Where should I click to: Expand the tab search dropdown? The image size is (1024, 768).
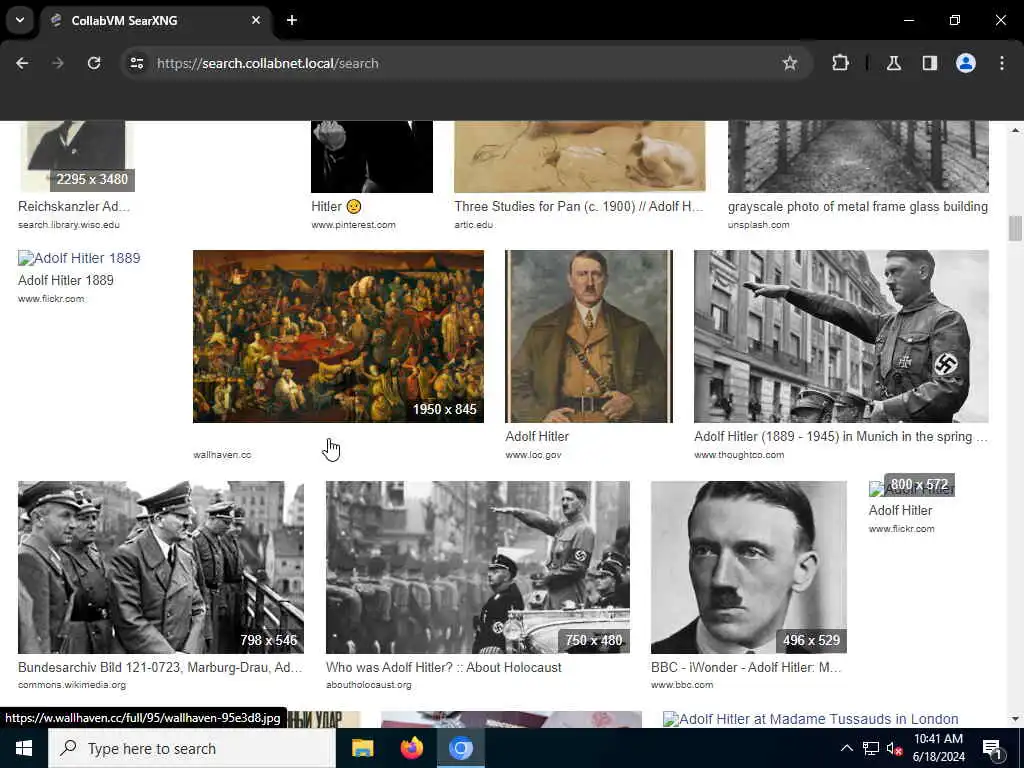coord(20,20)
